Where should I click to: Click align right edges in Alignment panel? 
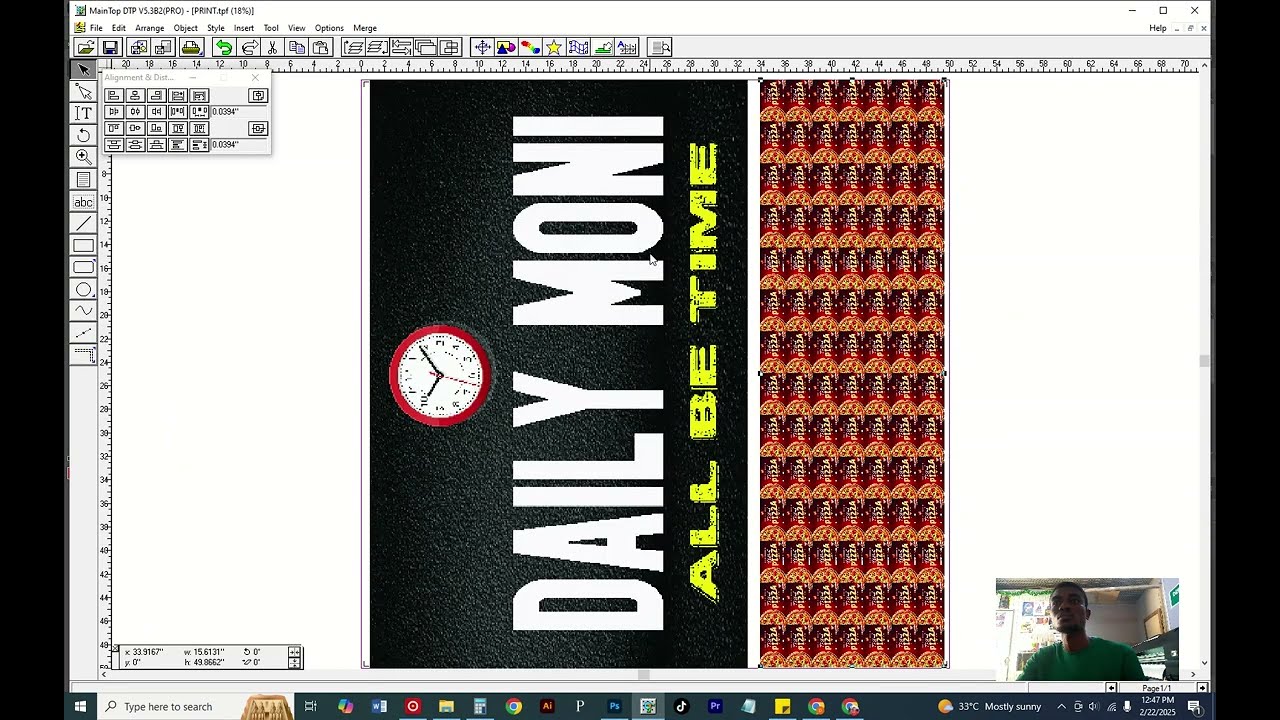(x=156, y=95)
